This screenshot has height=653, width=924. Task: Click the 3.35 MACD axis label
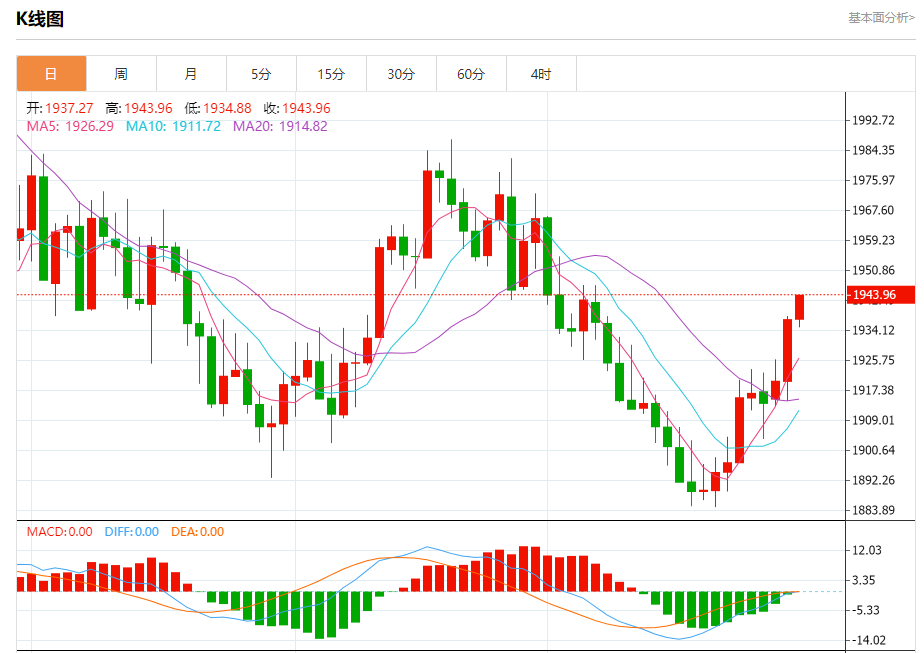coord(864,581)
